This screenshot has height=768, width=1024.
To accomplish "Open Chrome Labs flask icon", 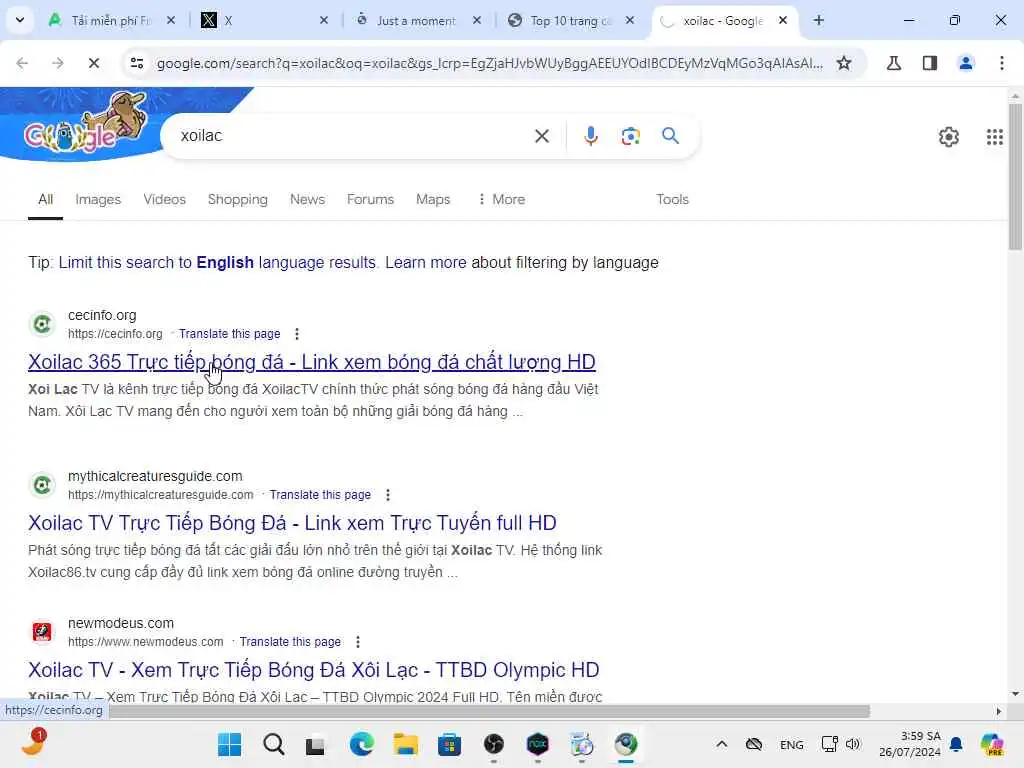I will click(x=894, y=63).
